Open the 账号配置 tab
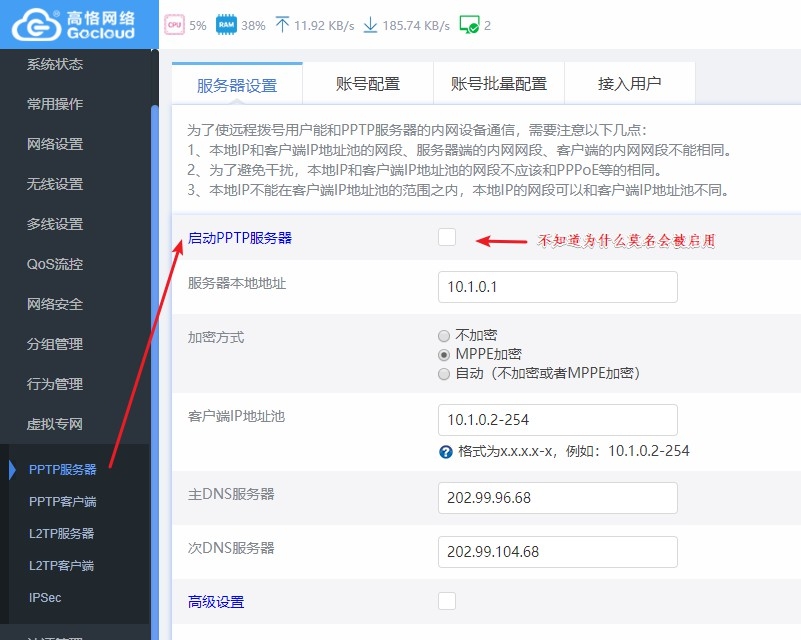 pos(368,84)
